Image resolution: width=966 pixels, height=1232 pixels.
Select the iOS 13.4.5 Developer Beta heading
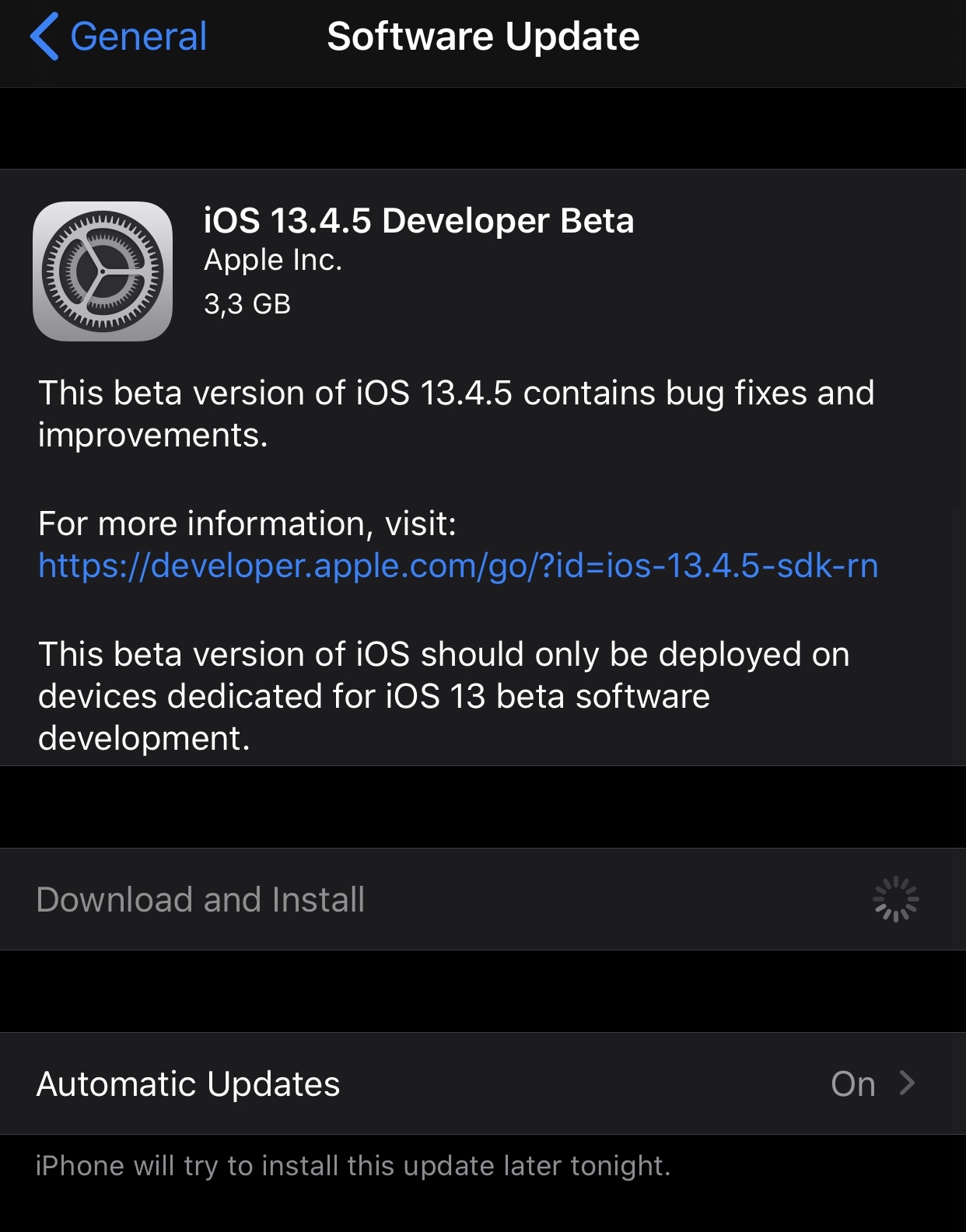(419, 221)
